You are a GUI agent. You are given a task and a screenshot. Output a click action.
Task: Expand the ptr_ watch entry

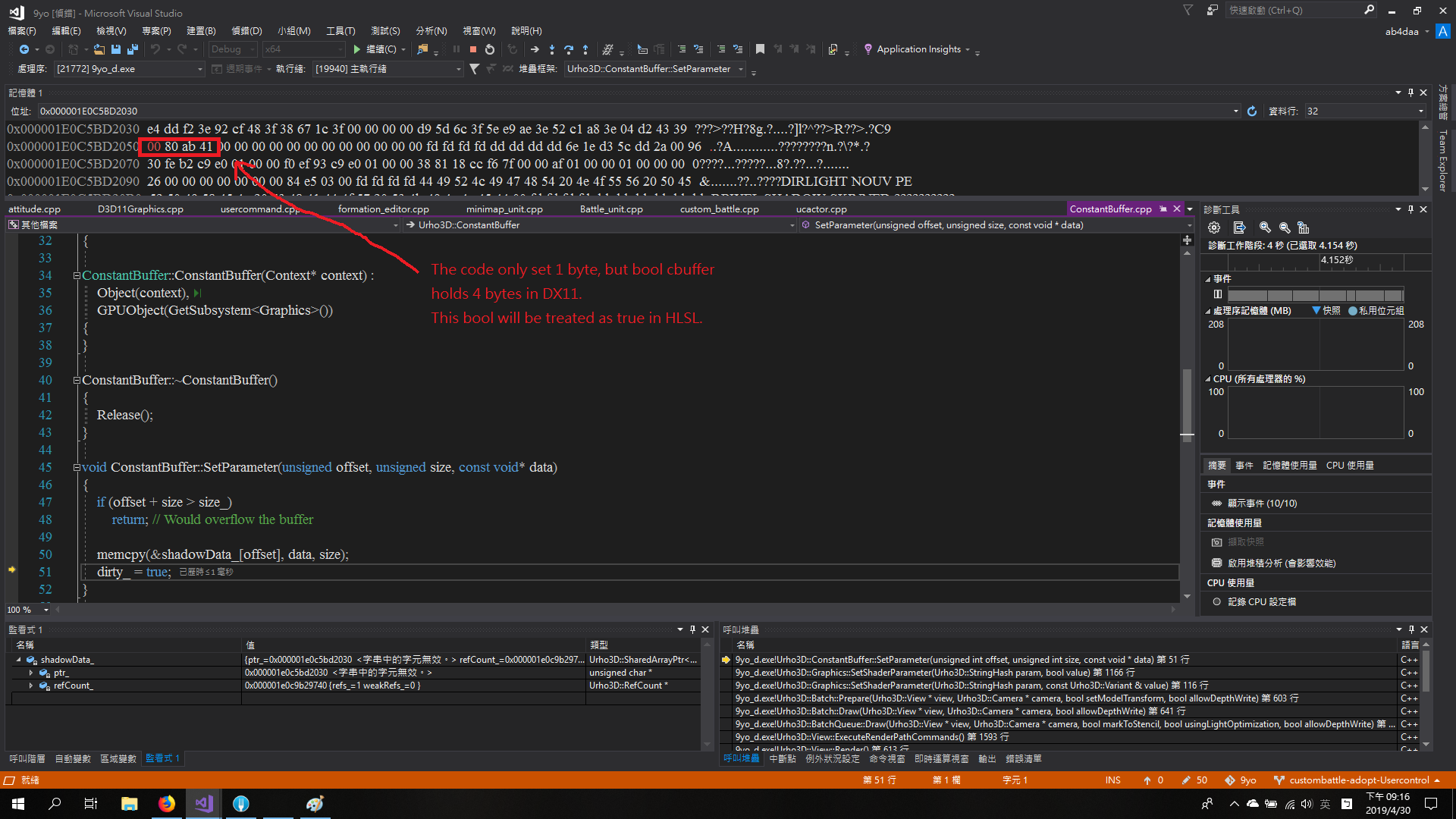point(31,673)
